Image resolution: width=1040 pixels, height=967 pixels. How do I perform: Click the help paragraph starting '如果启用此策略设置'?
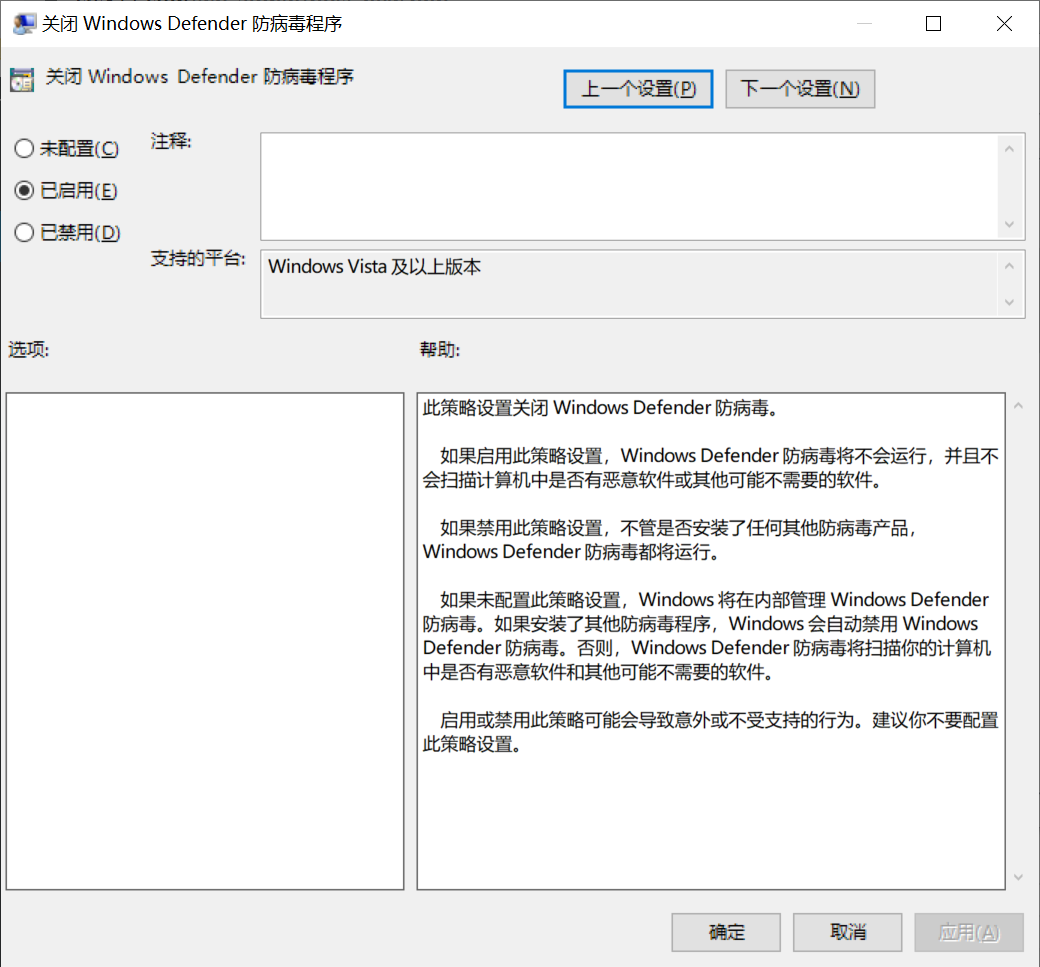click(711, 468)
